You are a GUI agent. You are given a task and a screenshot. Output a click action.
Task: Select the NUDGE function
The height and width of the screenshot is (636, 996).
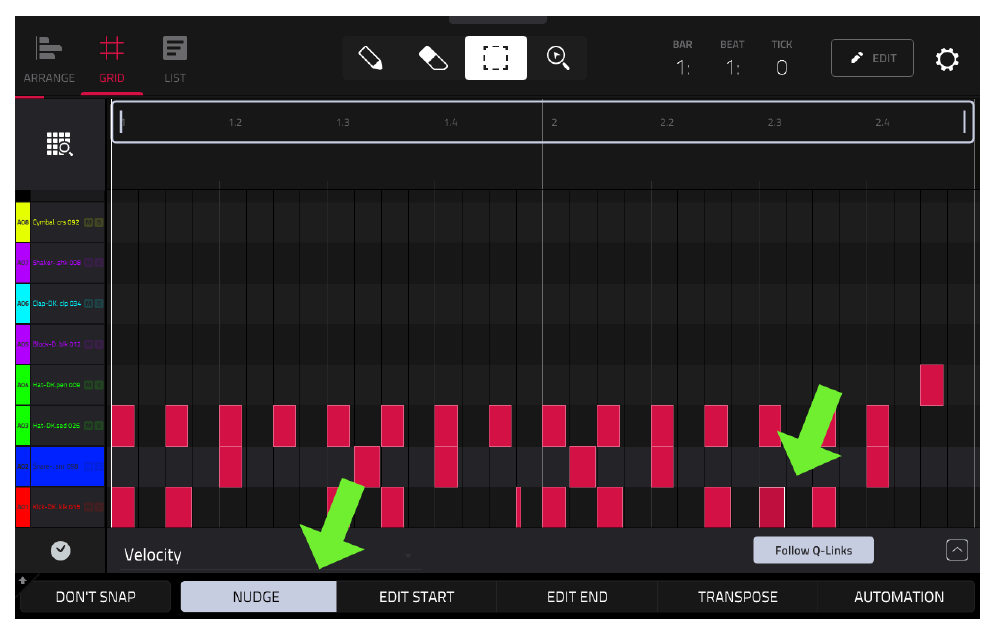click(x=259, y=597)
